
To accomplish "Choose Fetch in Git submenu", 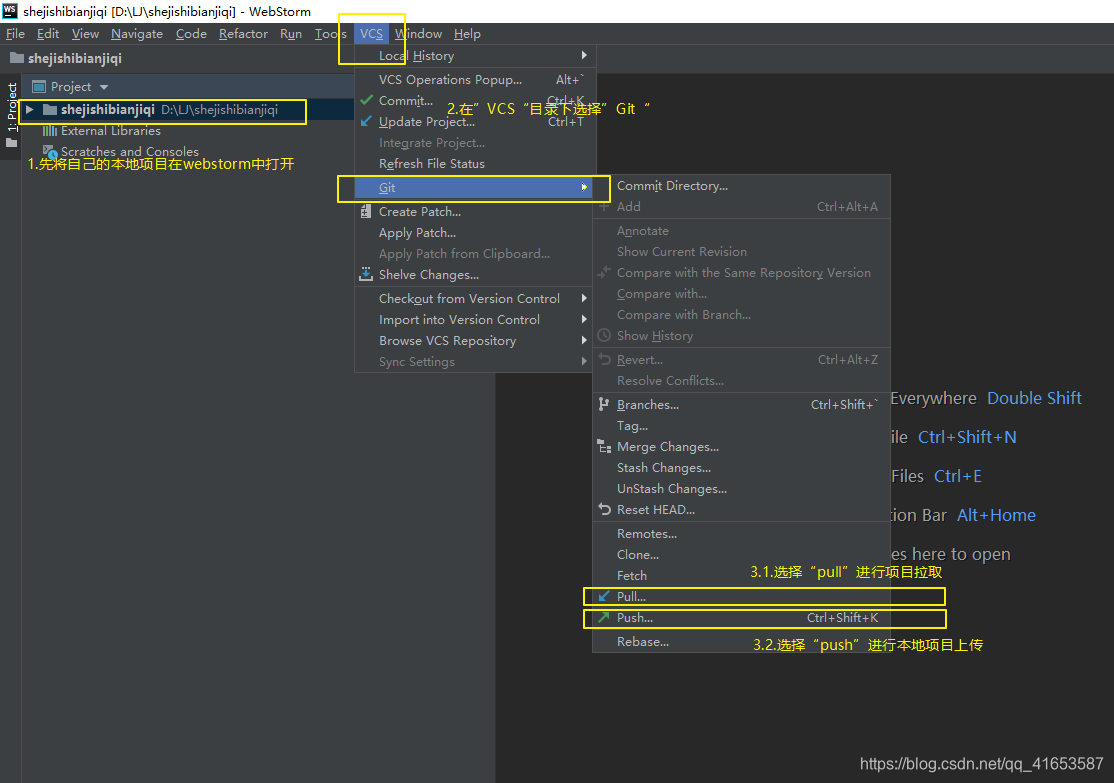I will pos(742,576).
